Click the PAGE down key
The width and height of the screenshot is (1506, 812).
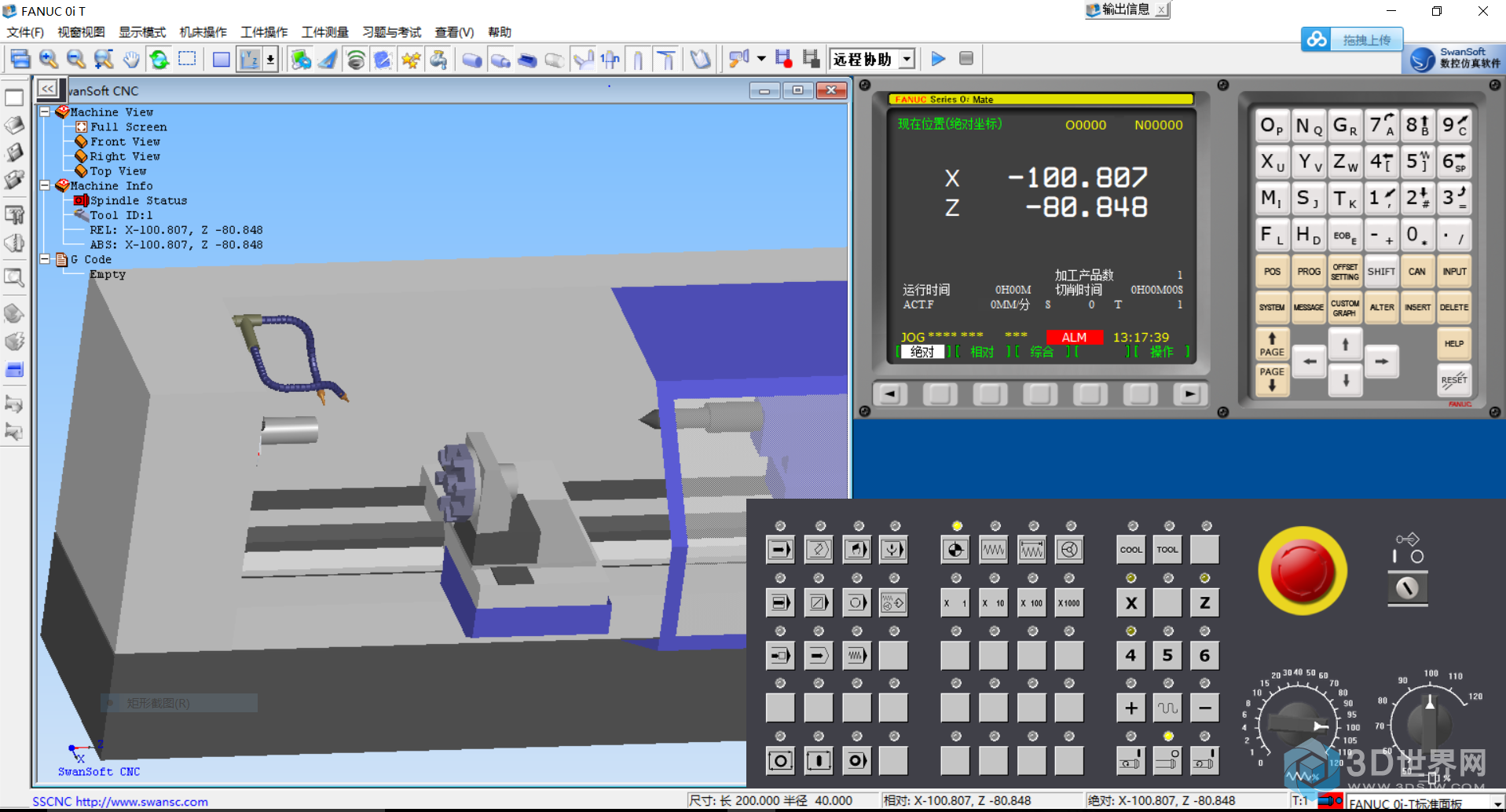pyautogui.click(x=1272, y=379)
